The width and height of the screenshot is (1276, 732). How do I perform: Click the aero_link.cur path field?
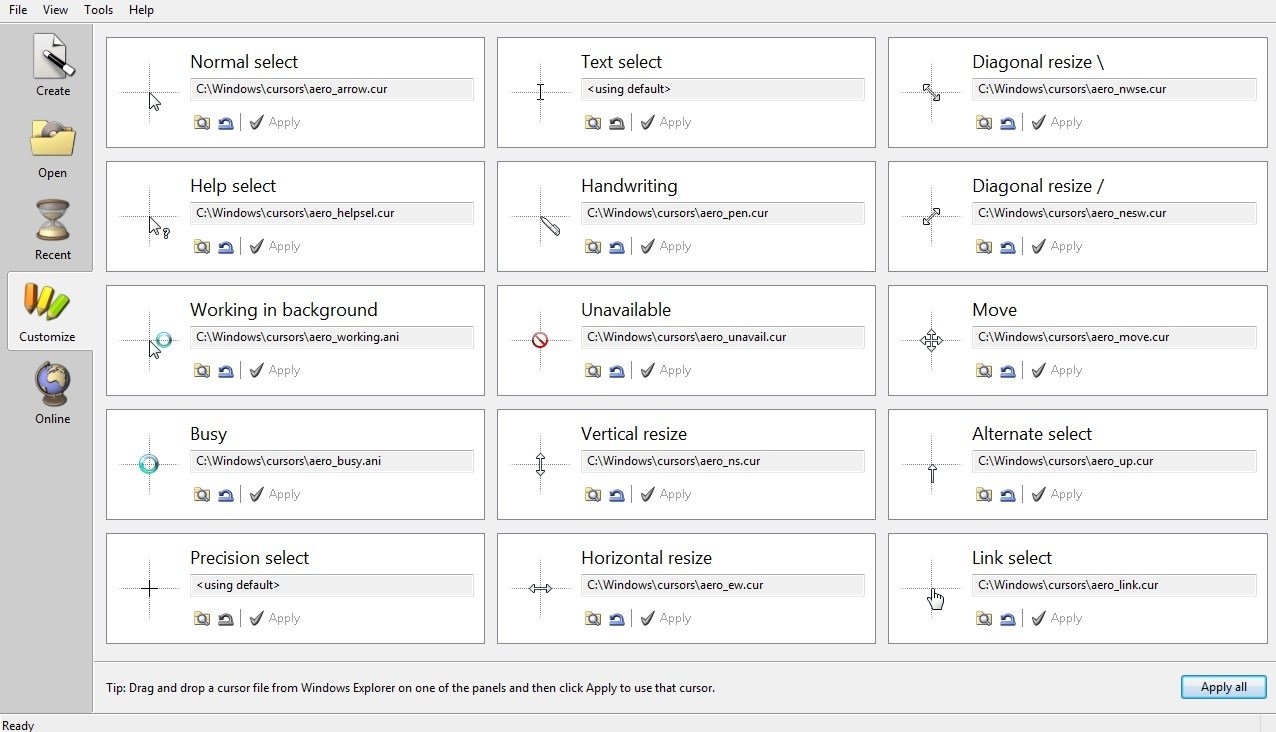click(x=1114, y=585)
